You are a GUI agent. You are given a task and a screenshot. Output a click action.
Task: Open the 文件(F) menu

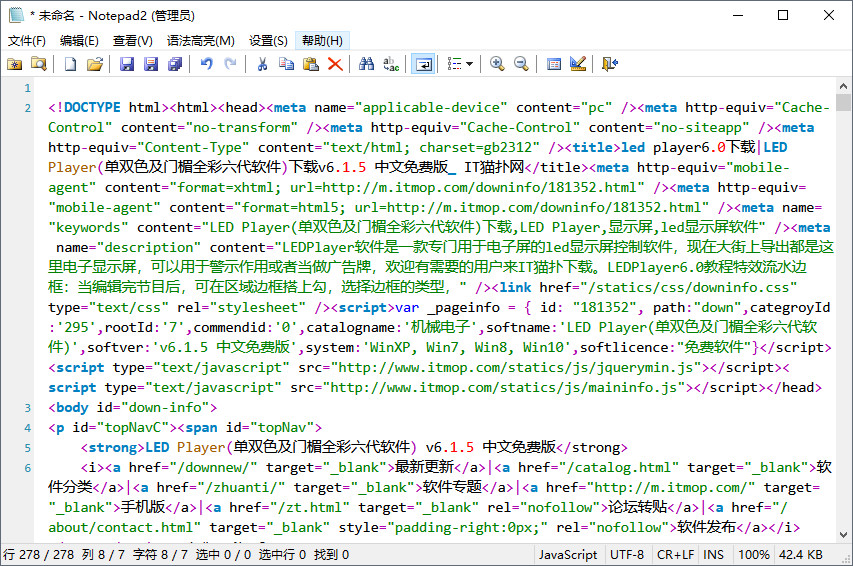pos(27,41)
